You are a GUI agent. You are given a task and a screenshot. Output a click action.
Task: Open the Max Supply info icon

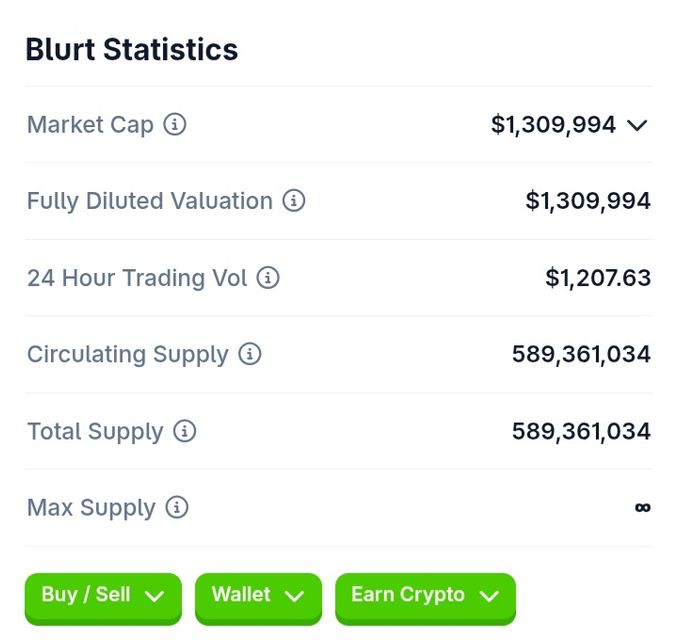[177, 507]
